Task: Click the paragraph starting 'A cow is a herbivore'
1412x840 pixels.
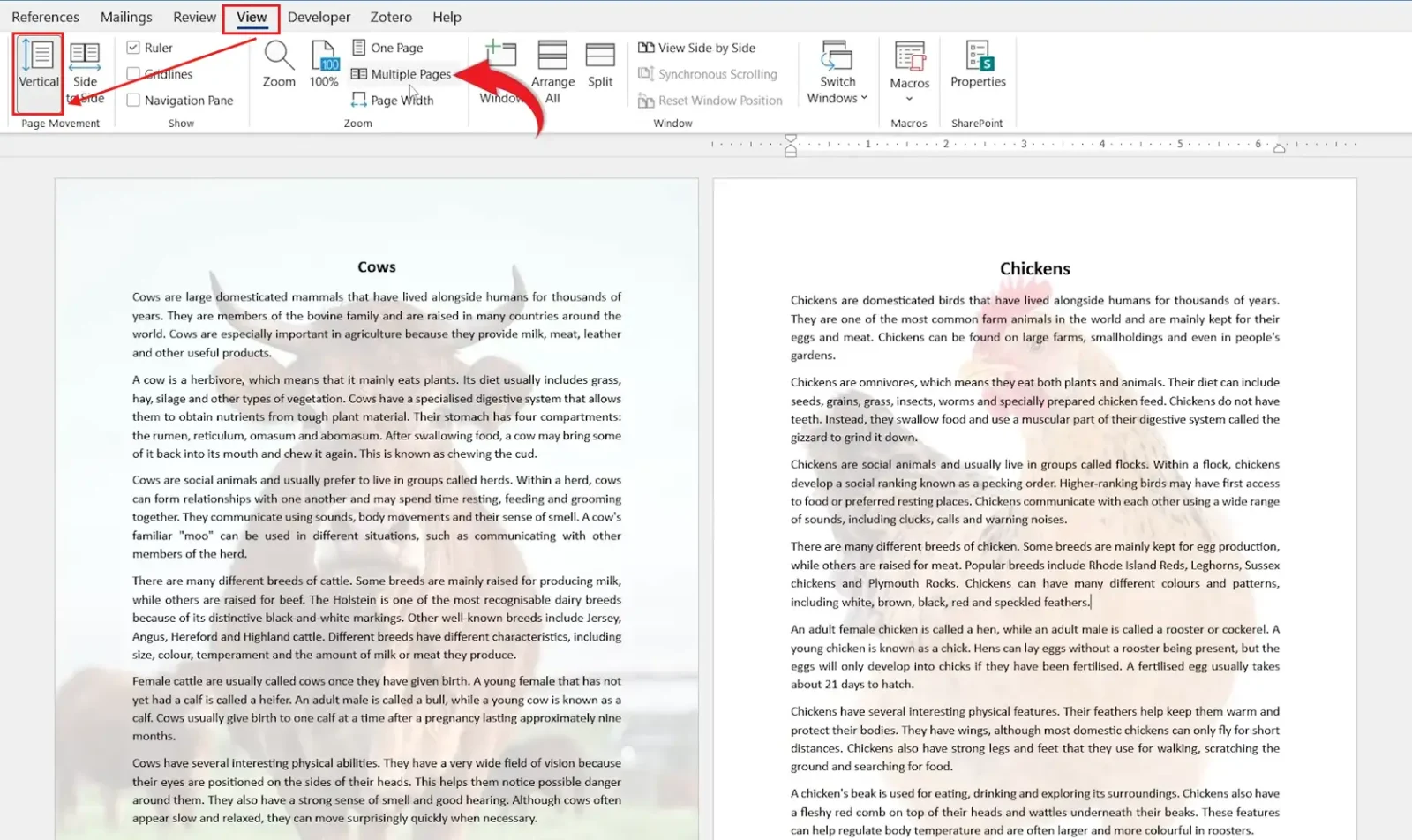Action: pos(377,416)
